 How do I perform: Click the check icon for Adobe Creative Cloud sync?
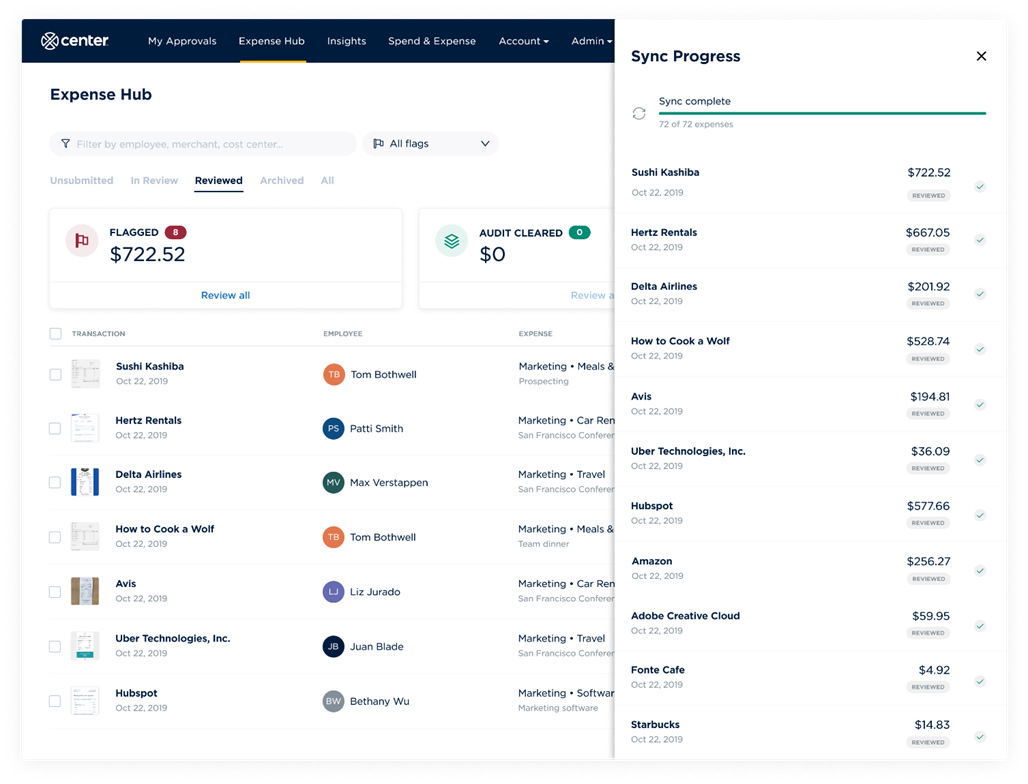coord(980,626)
